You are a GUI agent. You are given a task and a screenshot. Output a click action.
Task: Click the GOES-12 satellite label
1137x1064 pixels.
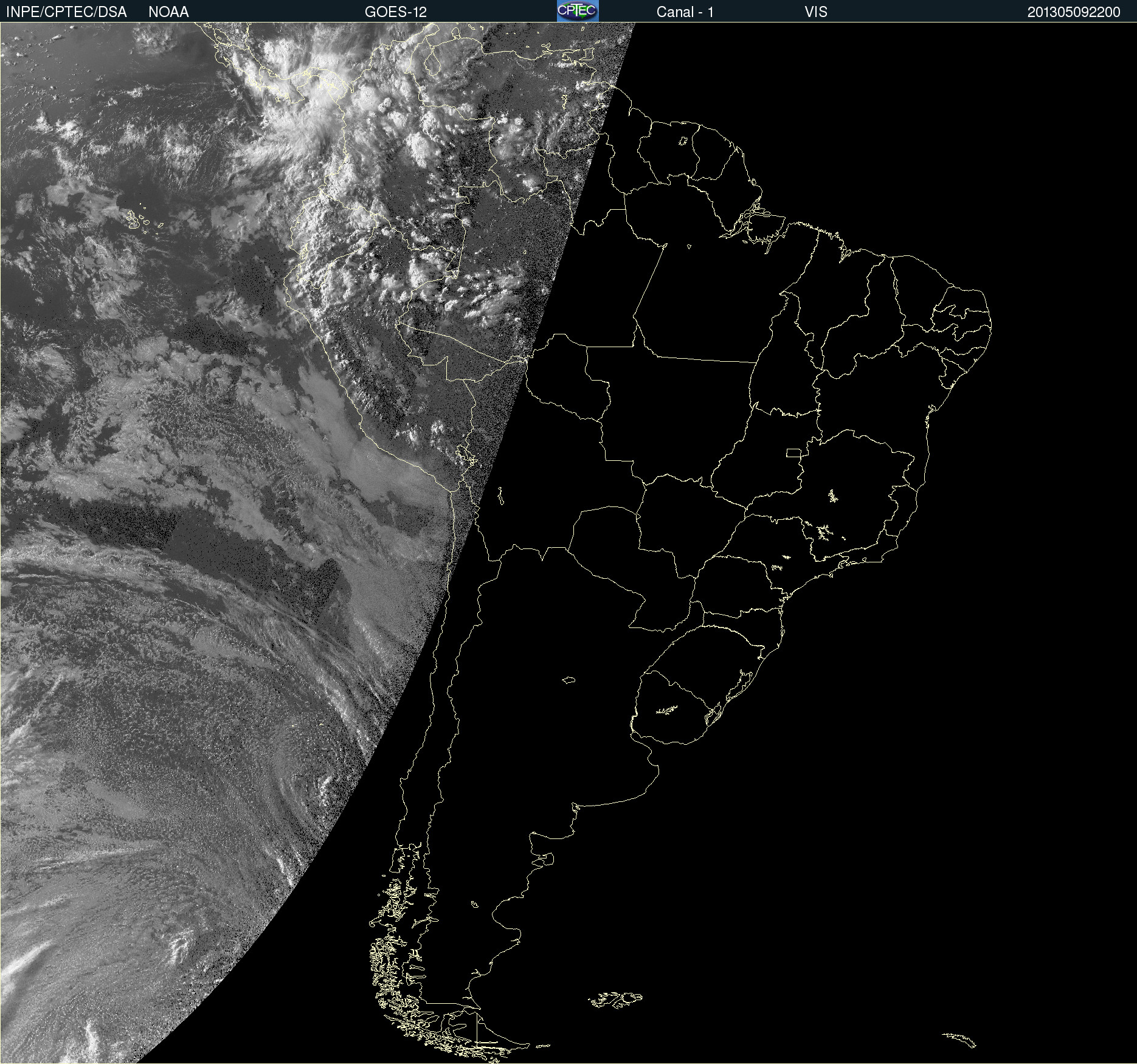pos(396,12)
